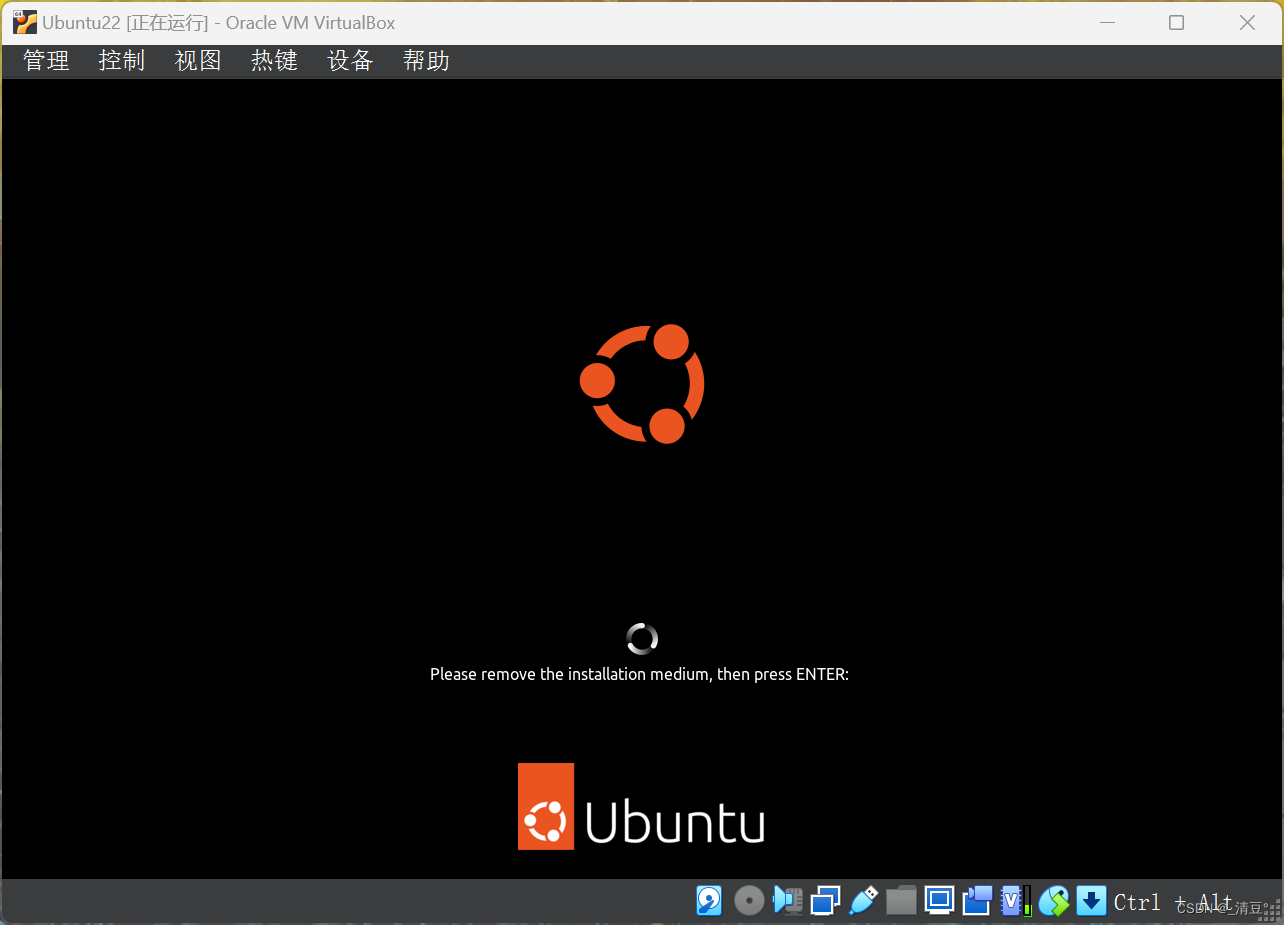Click the recording status icon
Image resolution: width=1284 pixels, height=925 pixels.
click(977, 901)
